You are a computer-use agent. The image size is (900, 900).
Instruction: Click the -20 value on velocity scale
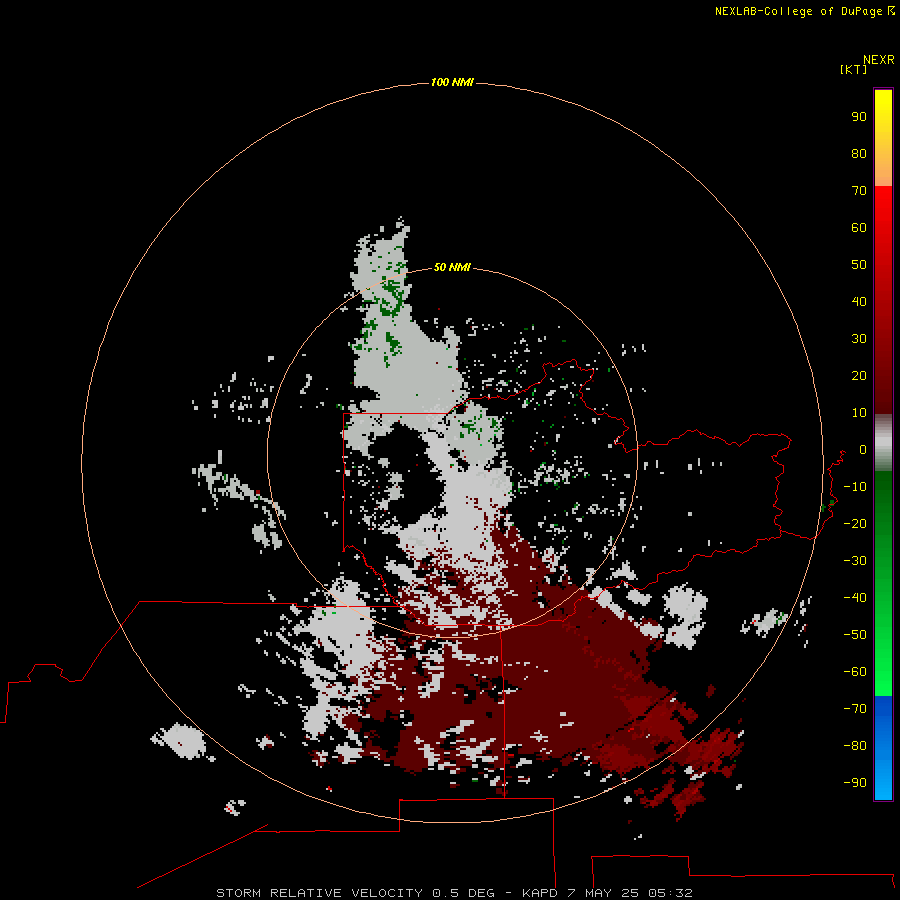pyautogui.click(x=855, y=523)
